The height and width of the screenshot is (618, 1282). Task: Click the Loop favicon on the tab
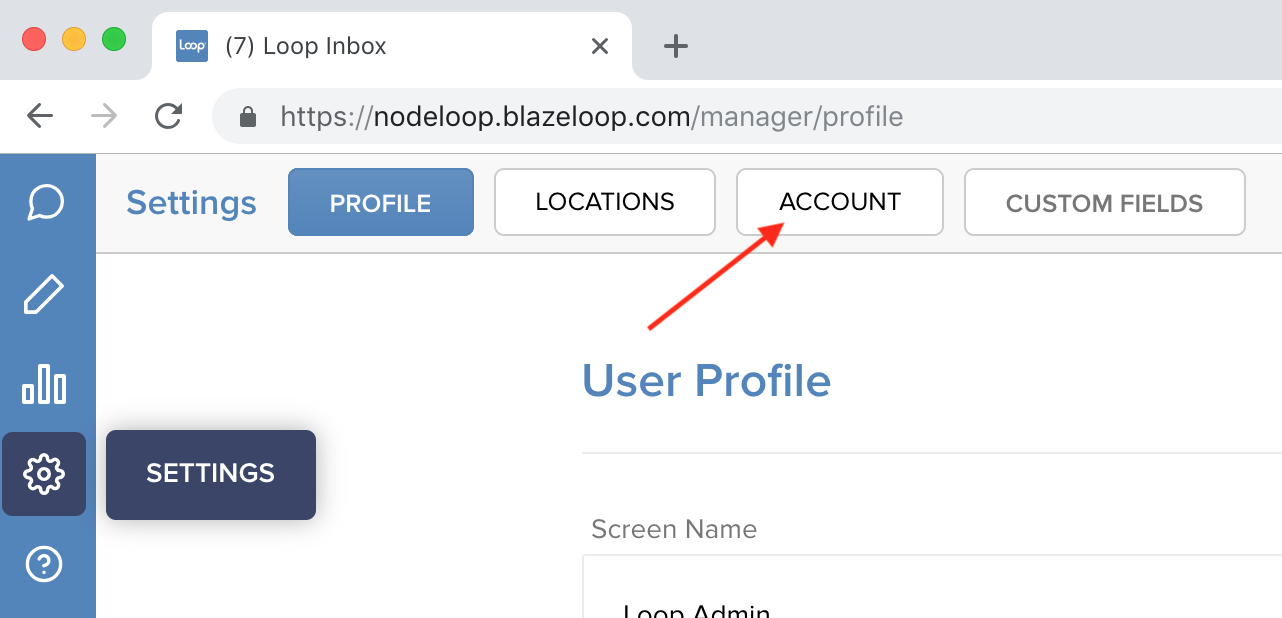tap(192, 46)
